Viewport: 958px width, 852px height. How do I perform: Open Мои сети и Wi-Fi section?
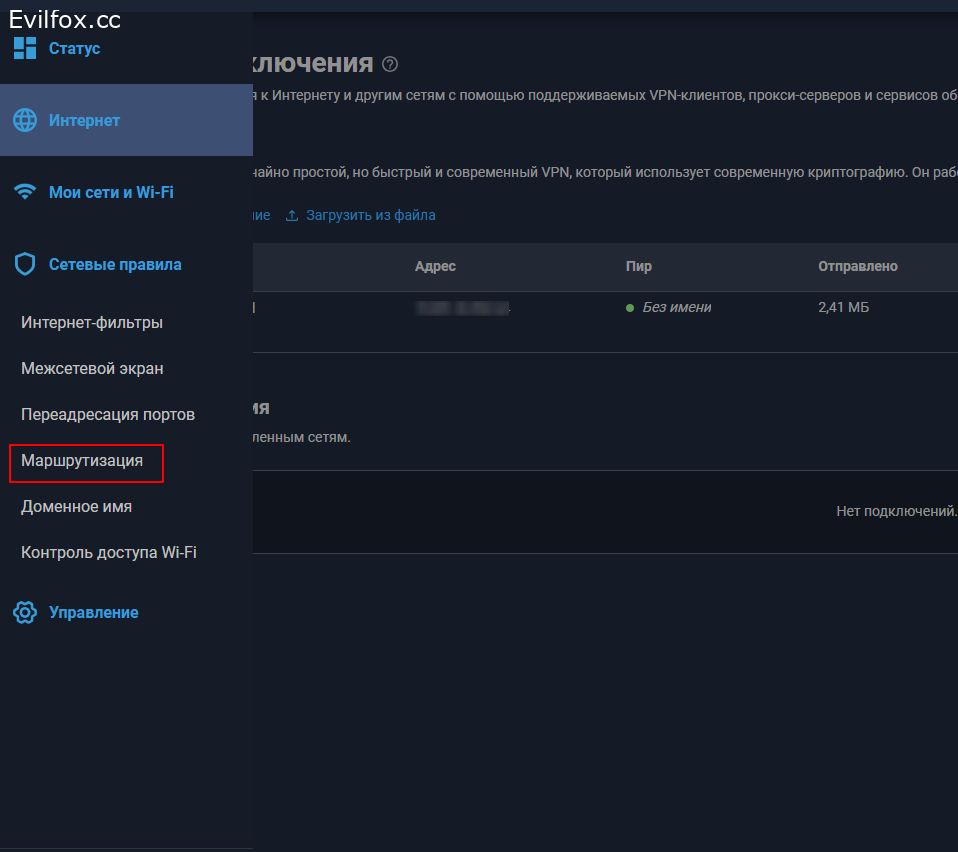pyautogui.click(x=111, y=192)
